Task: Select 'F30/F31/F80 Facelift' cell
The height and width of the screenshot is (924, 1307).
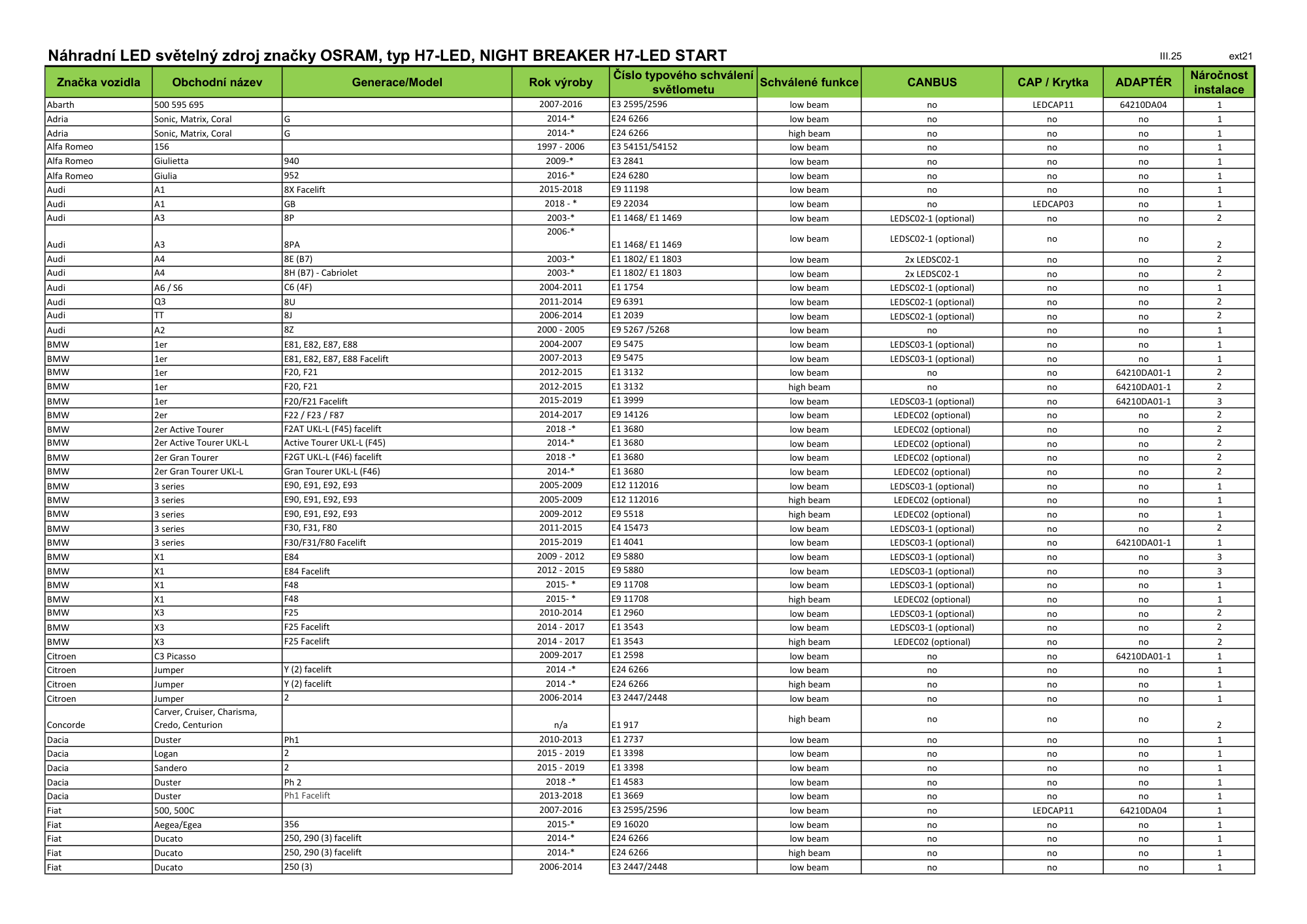Action: pyautogui.click(x=397, y=542)
